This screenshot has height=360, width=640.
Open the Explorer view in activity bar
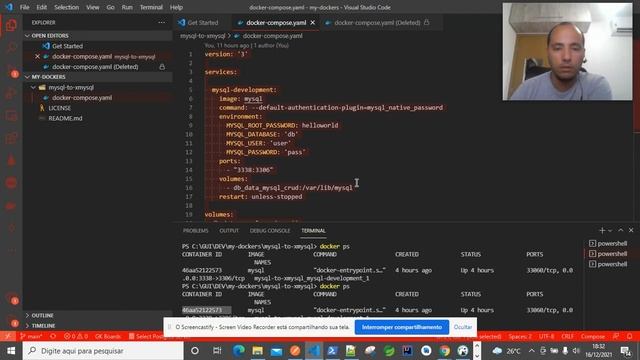[11, 26]
